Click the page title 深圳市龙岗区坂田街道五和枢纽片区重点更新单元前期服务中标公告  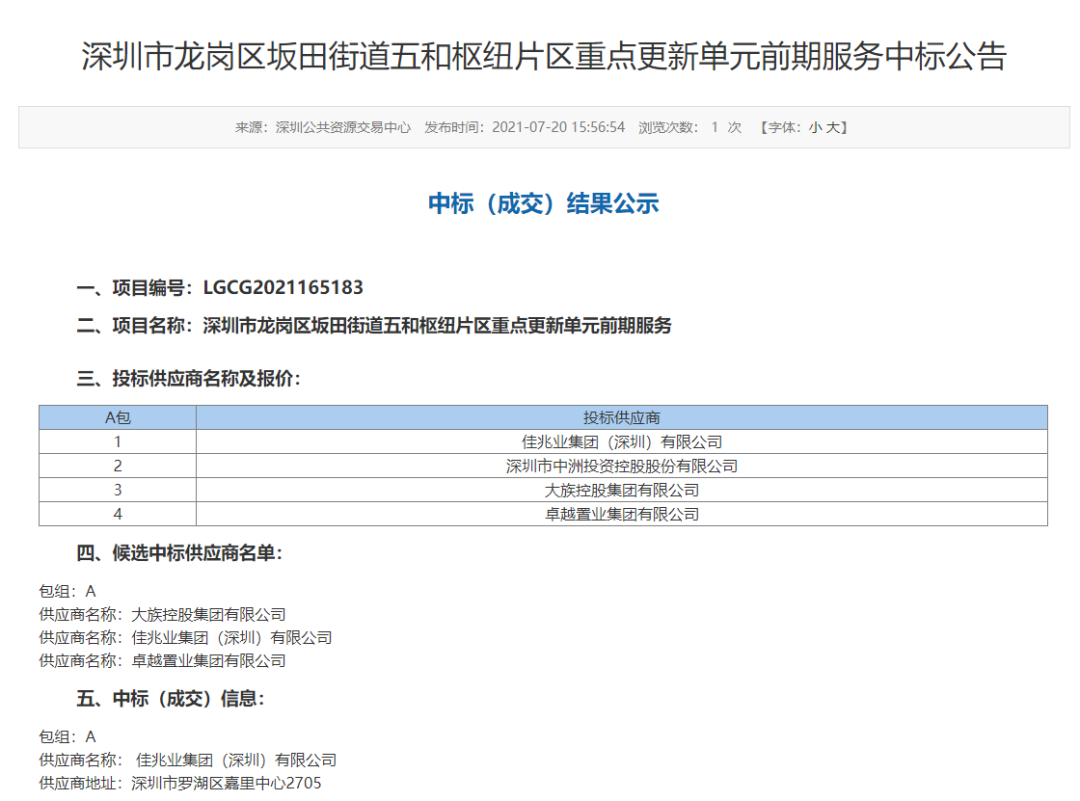coord(544,56)
